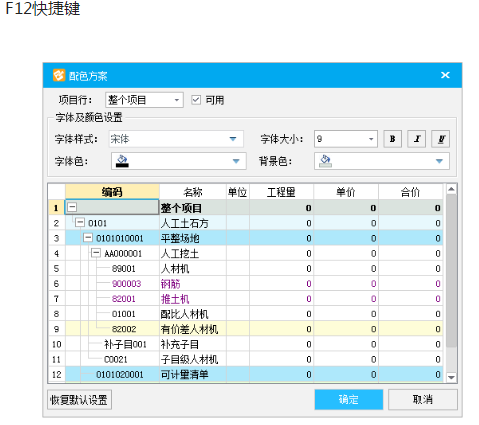This screenshot has width=479, height=425.
Task: Collapse the 0101010001 tree node
Action: 88,238
